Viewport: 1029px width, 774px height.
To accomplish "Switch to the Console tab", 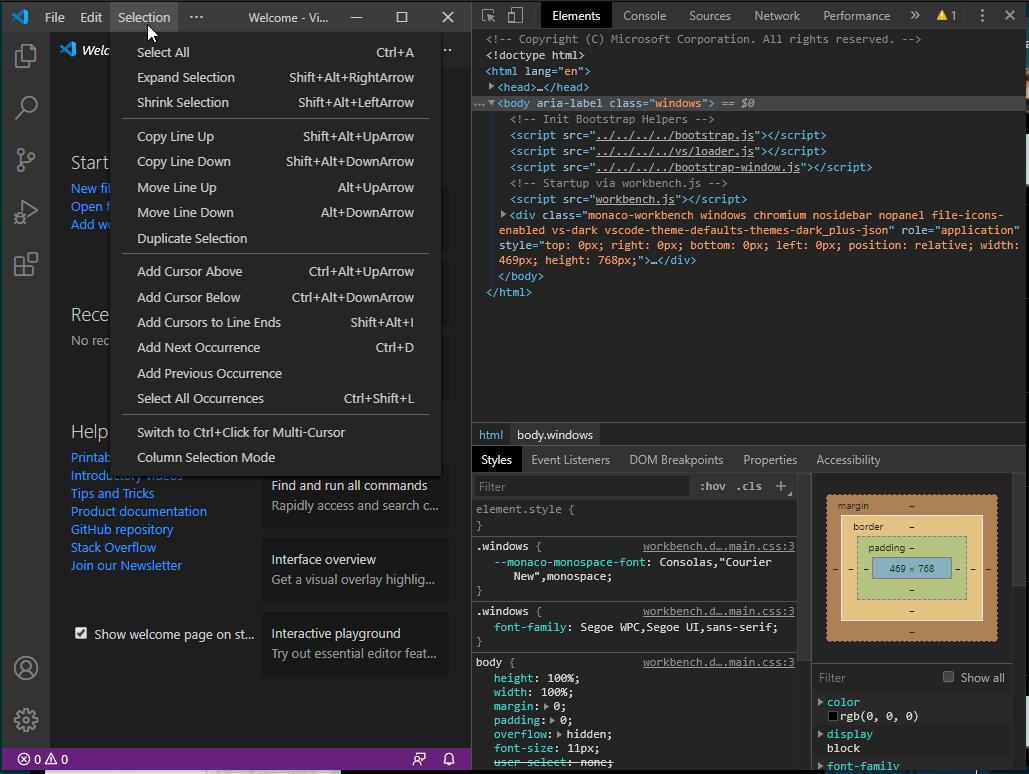I will click(x=644, y=16).
